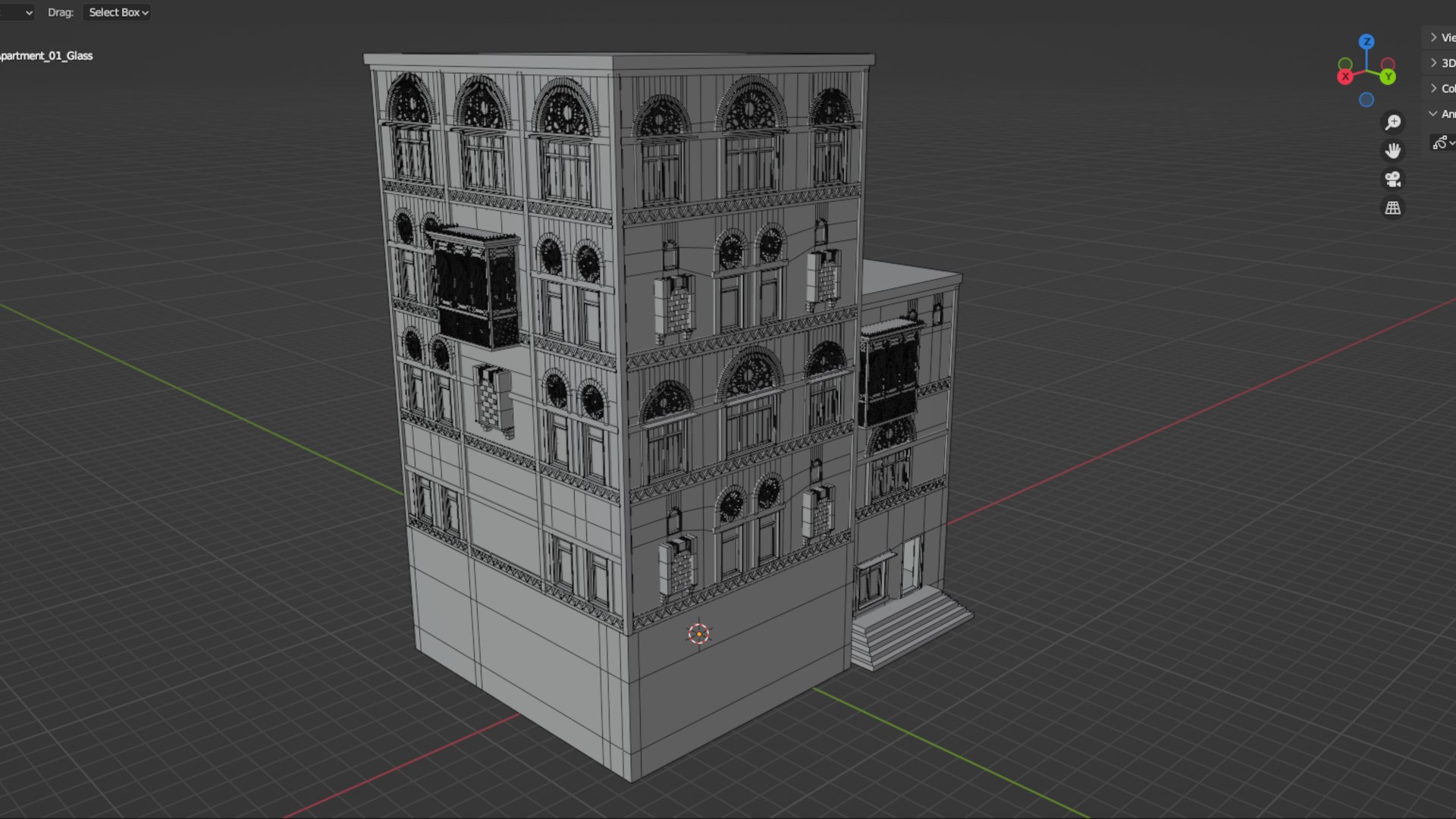The height and width of the screenshot is (819, 1456).
Task: Open the cut-off dropdown left of Drag label
Action: pos(17,12)
